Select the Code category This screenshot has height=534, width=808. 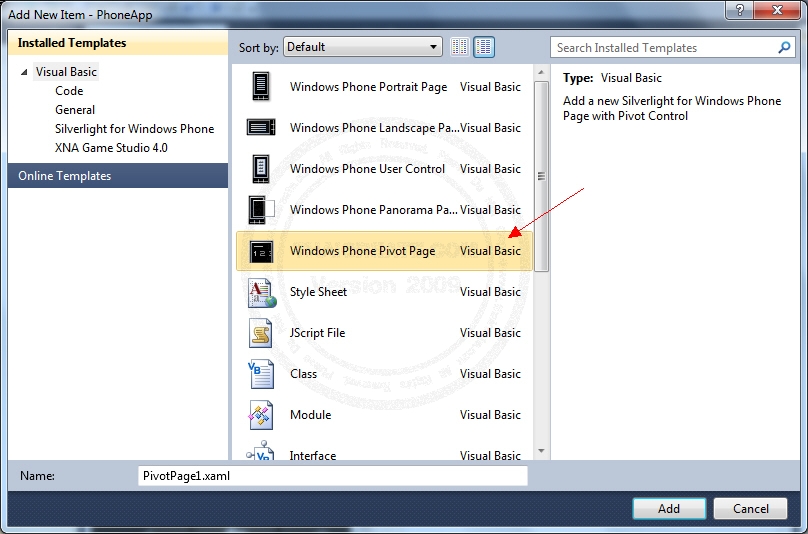click(x=69, y=91)
